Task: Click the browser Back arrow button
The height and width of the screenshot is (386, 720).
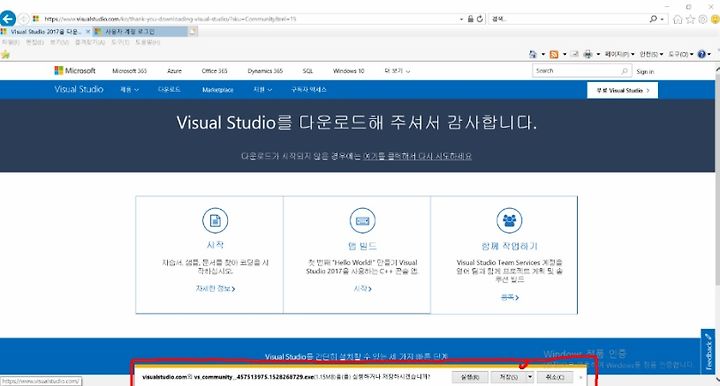Action: click(8, 19)
